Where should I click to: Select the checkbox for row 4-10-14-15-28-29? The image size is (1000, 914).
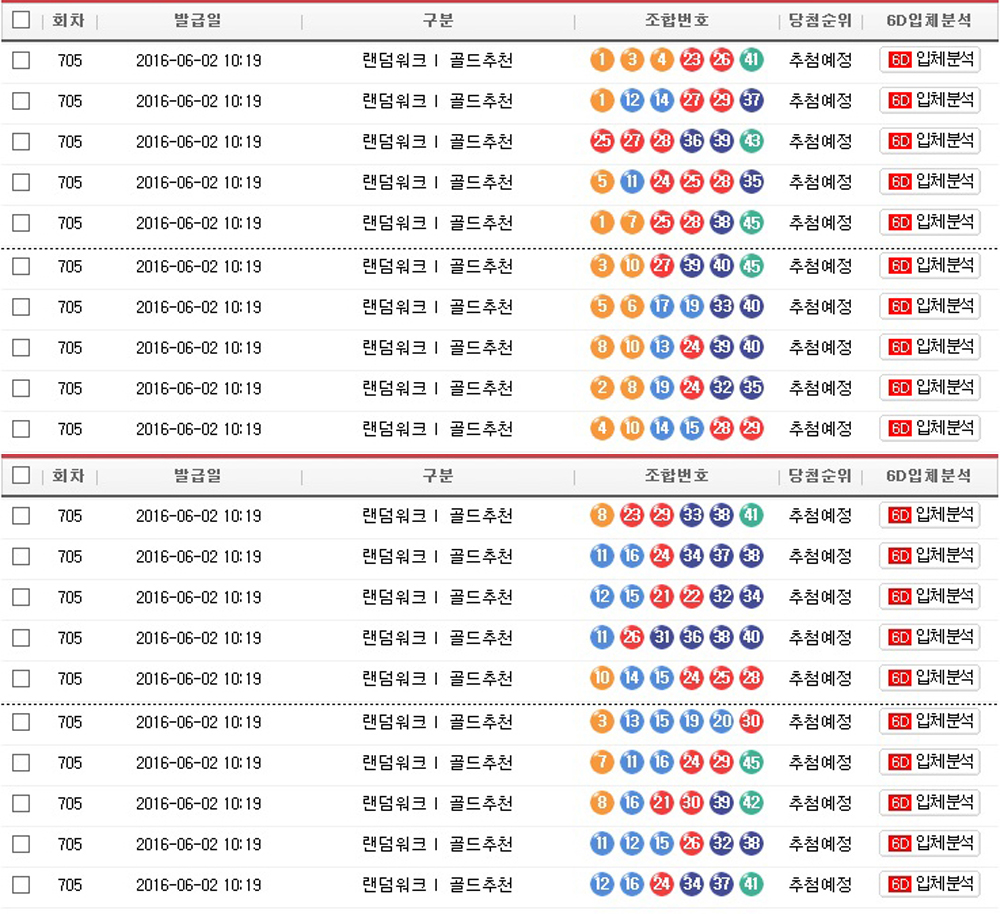click(21, 429)
